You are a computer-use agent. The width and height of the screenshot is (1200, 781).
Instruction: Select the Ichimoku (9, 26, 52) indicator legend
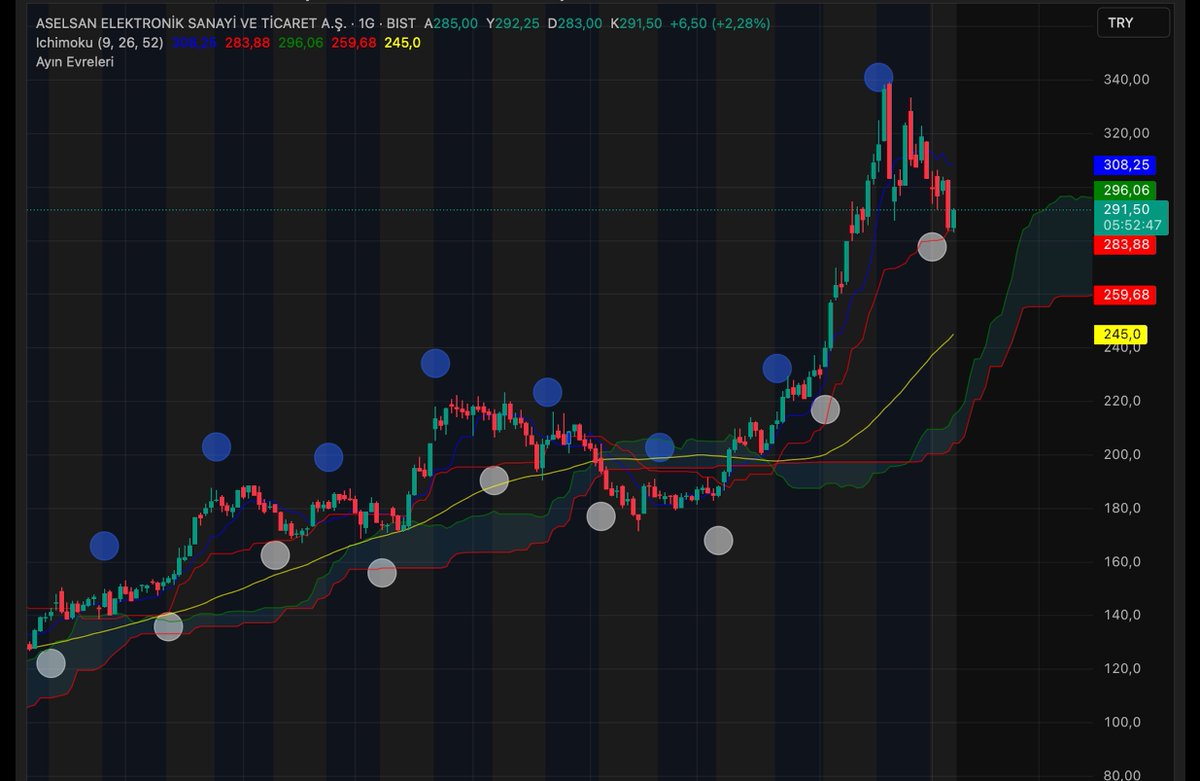pyautogui.click(x=99, y=42)
